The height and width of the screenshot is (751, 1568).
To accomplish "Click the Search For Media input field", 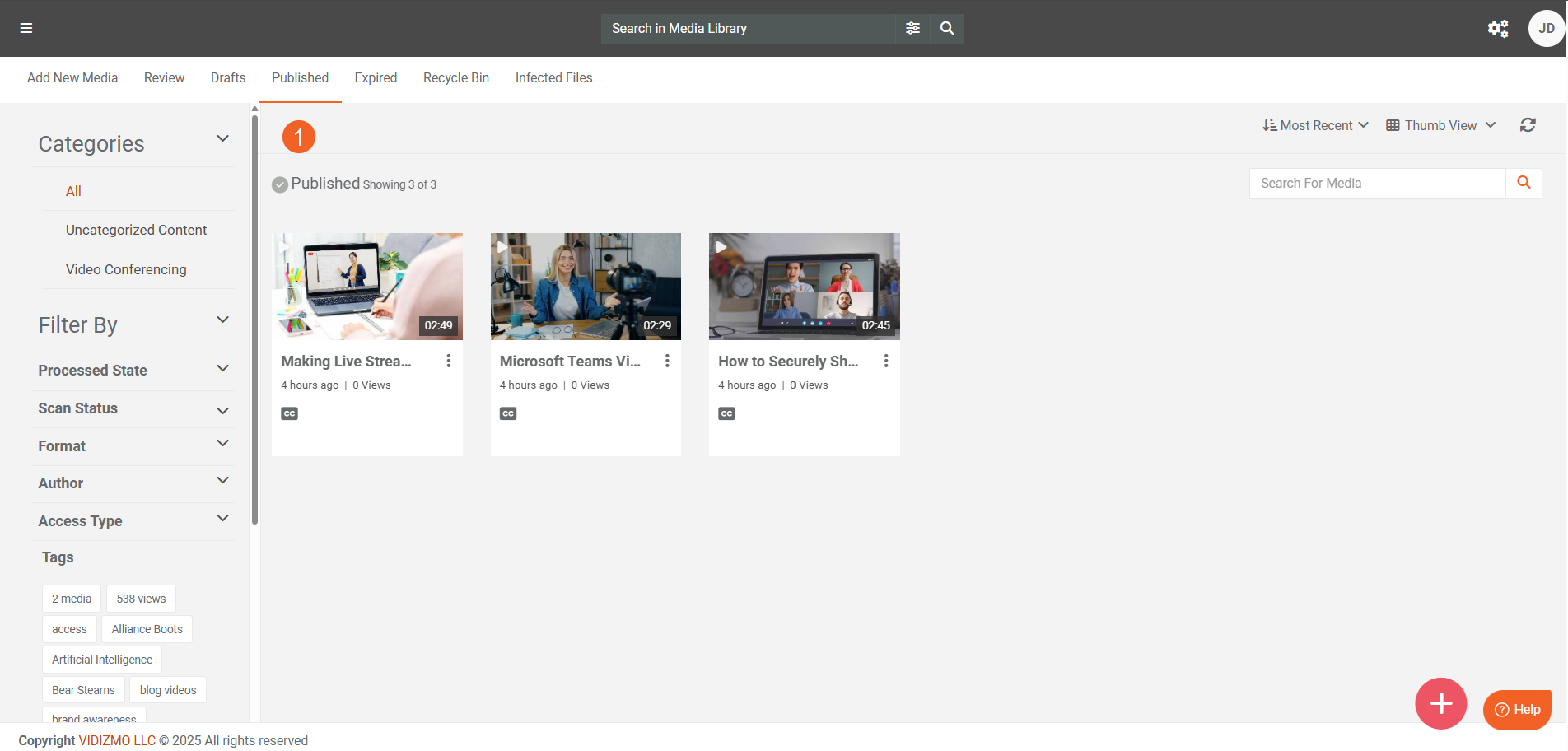I will pos(1377,184).
